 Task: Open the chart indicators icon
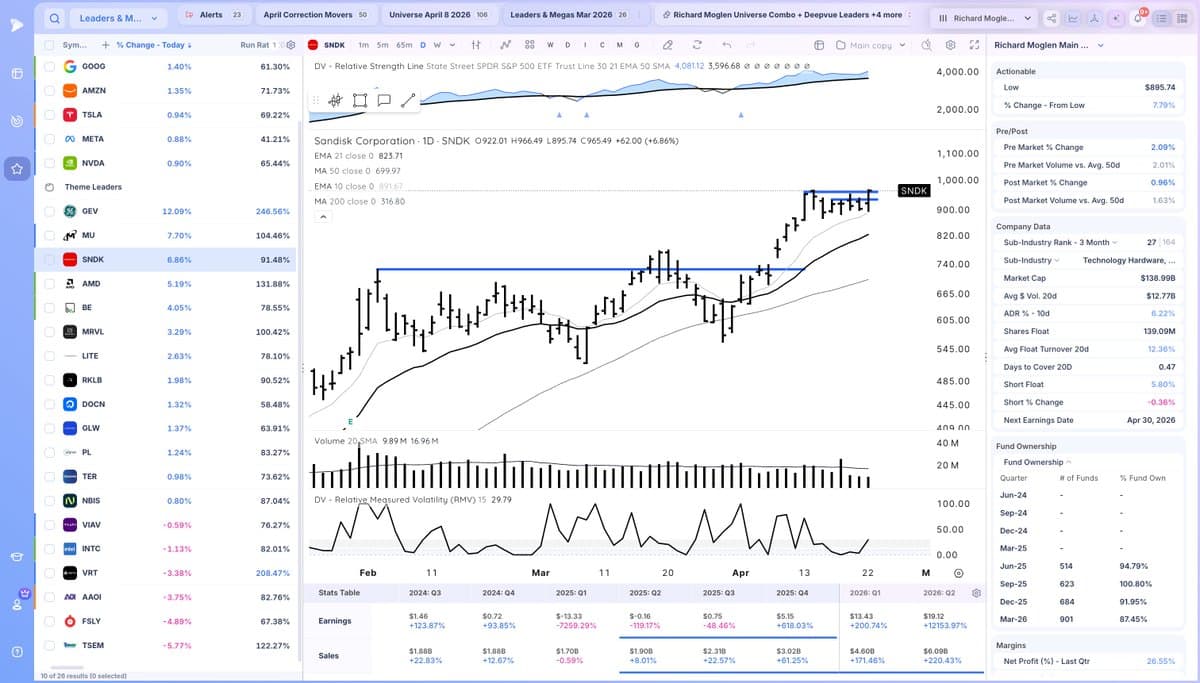(505, 45)
